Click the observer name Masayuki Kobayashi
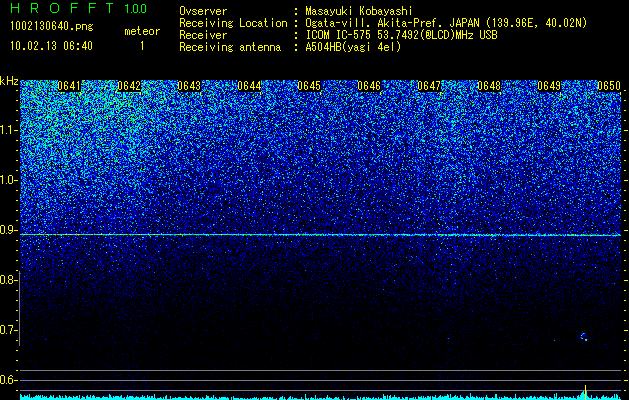 coord(359,11)
